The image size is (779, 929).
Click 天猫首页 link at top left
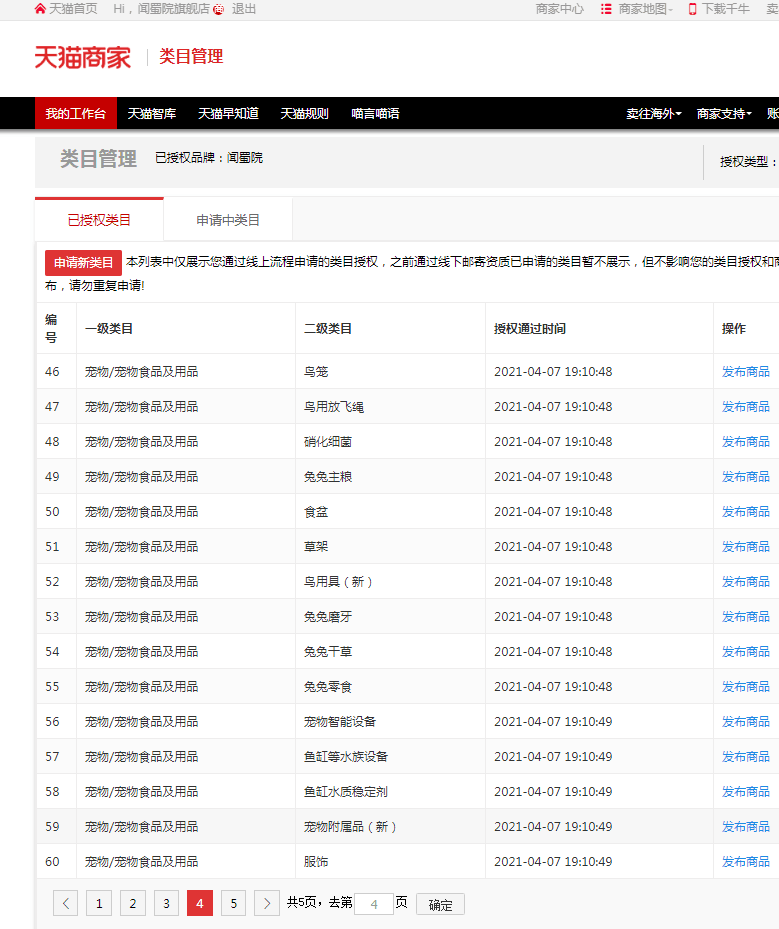[x=73, y=9]
